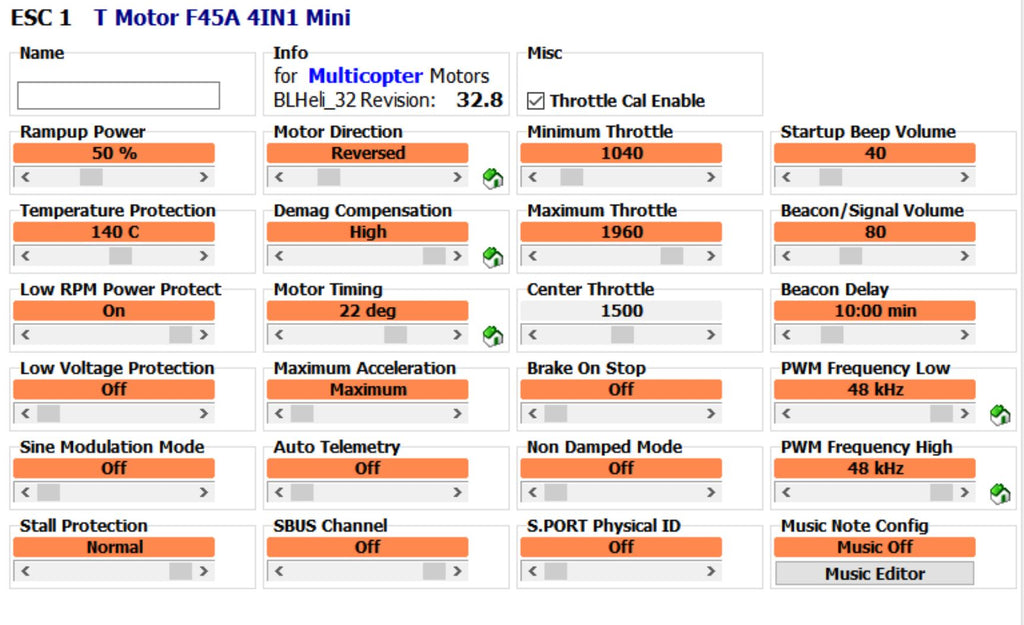This screenshot has height=625, width=1024.
Task: Click green house icon beside PWM Frequency Low
Action: [999, 414]
